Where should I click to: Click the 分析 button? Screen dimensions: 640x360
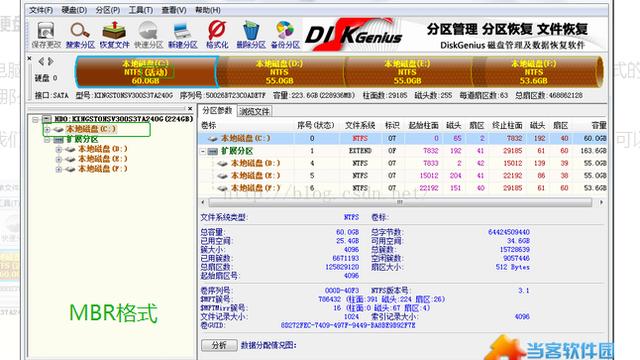tap(219, 345)
